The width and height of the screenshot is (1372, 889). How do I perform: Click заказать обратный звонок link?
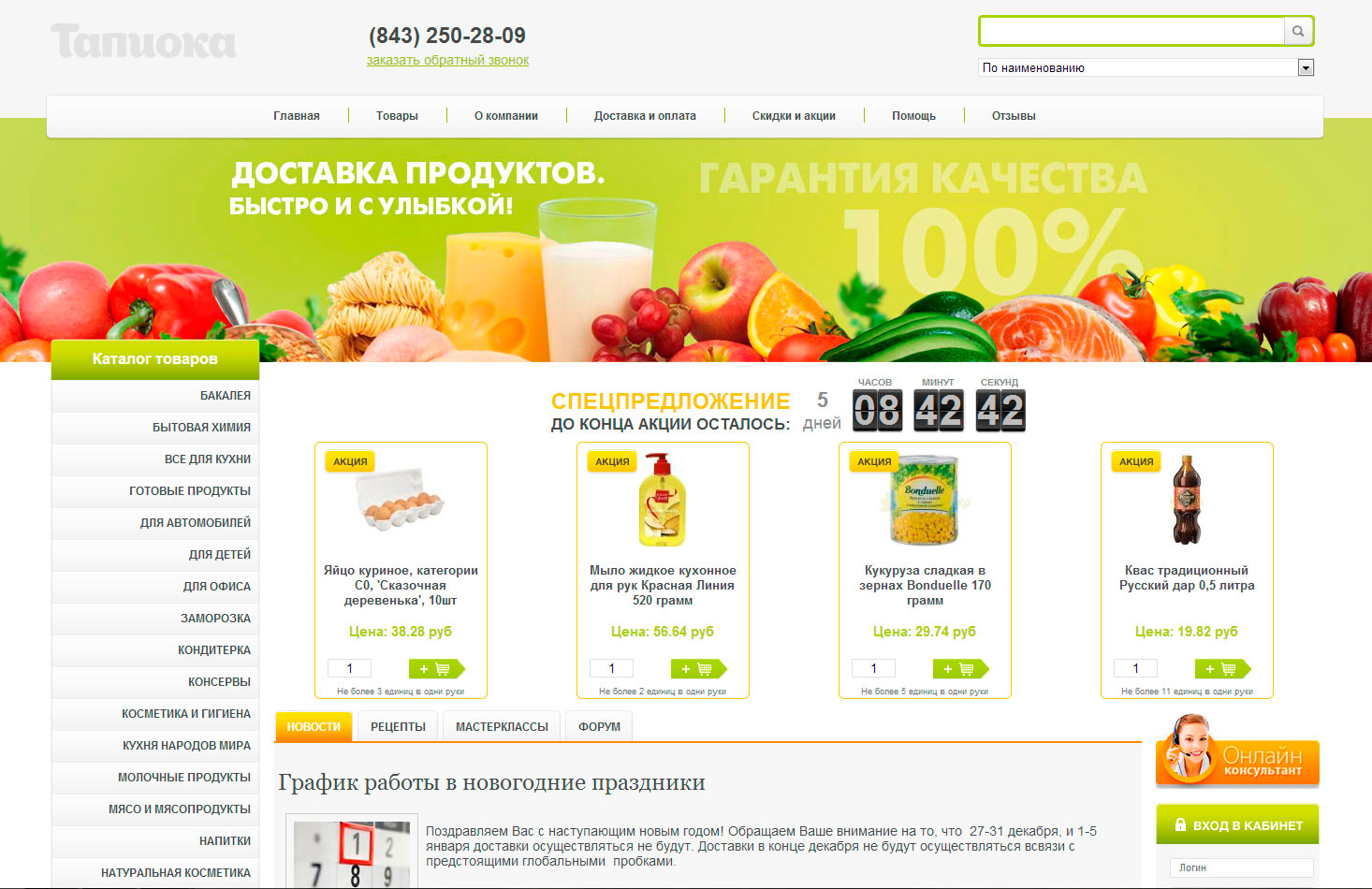coord(447,60)
